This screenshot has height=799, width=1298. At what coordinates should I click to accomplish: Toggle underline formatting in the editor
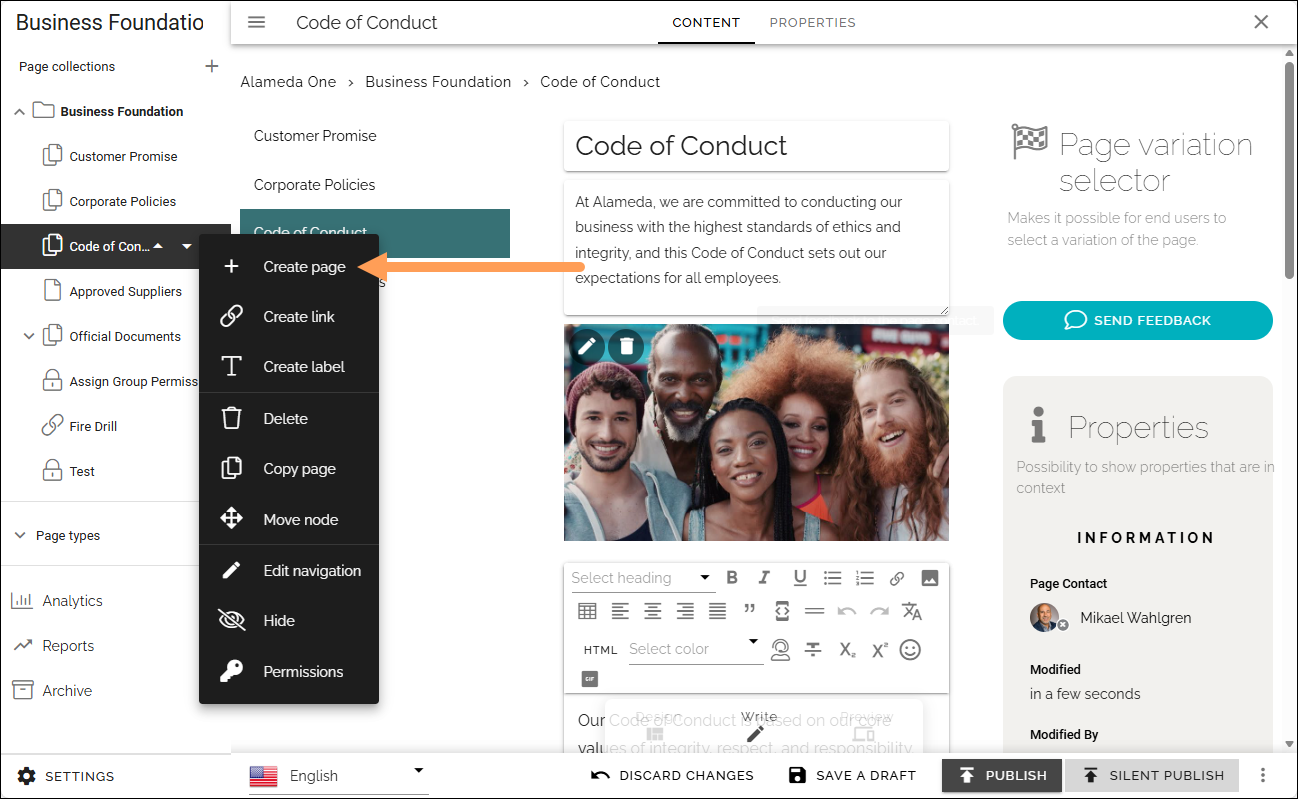pyautogui.click(x=799, y=578)
